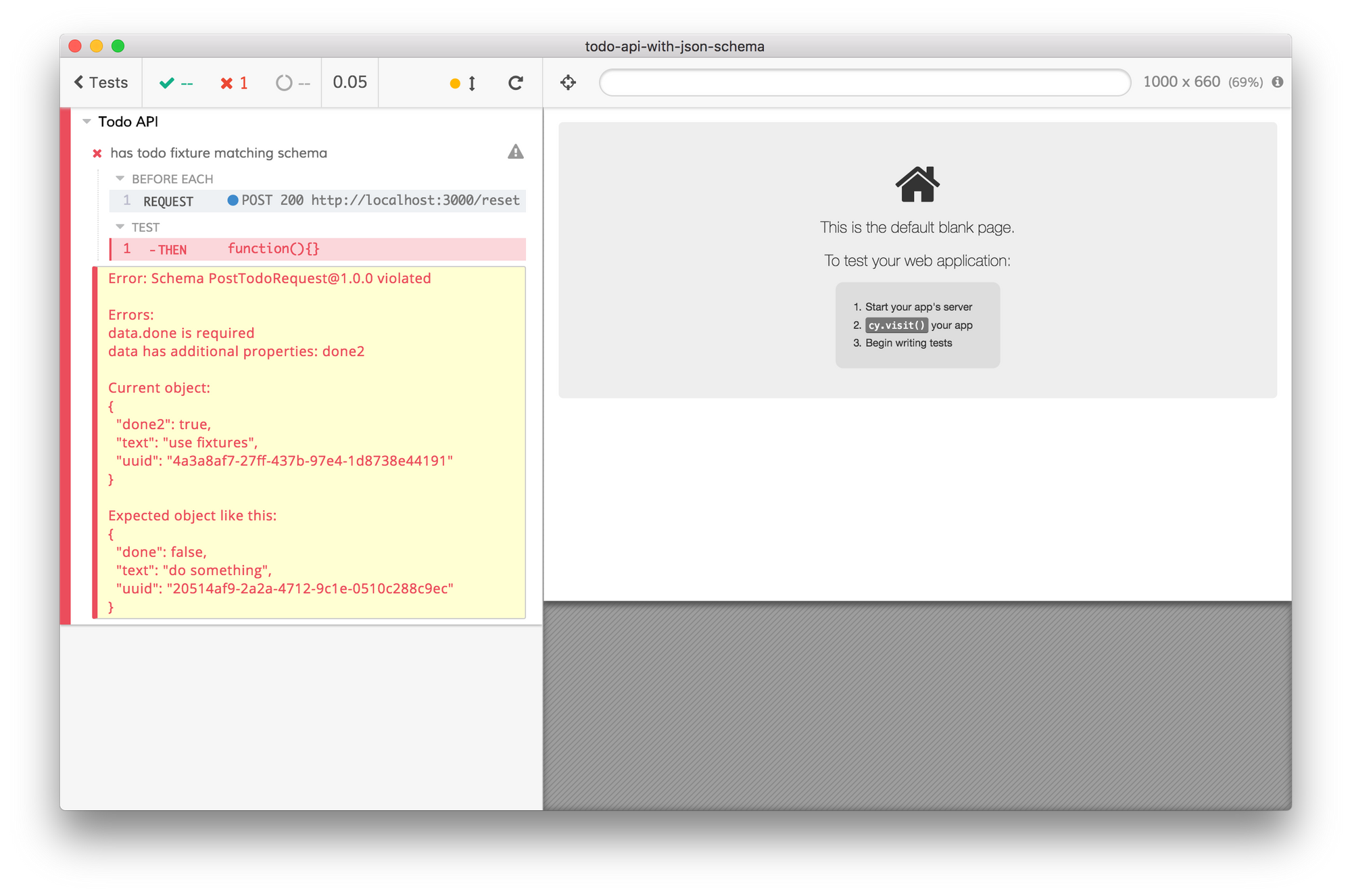Screen dimensions: 1352x896
Task: Collapse the BEFORE EACH section
Action: (120, 178)
